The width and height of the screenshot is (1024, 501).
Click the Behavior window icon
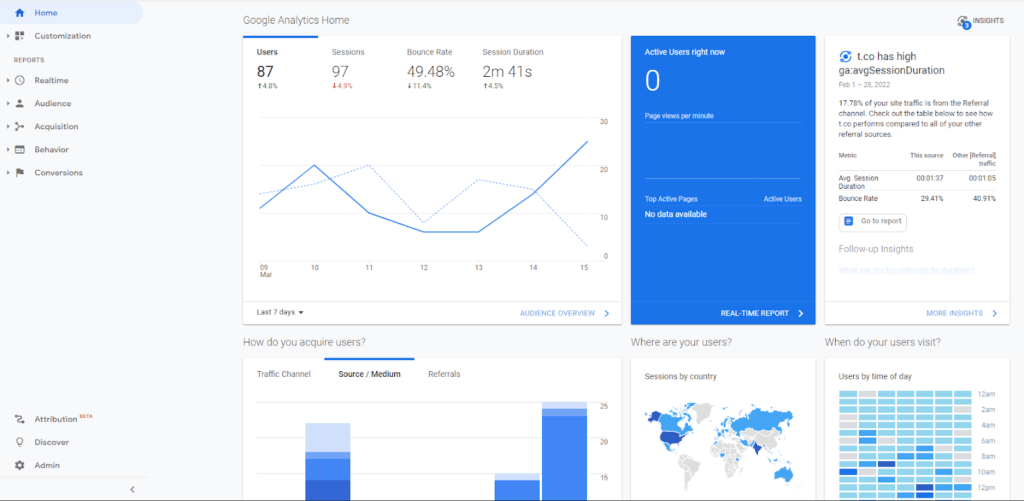tap(20, 150)
